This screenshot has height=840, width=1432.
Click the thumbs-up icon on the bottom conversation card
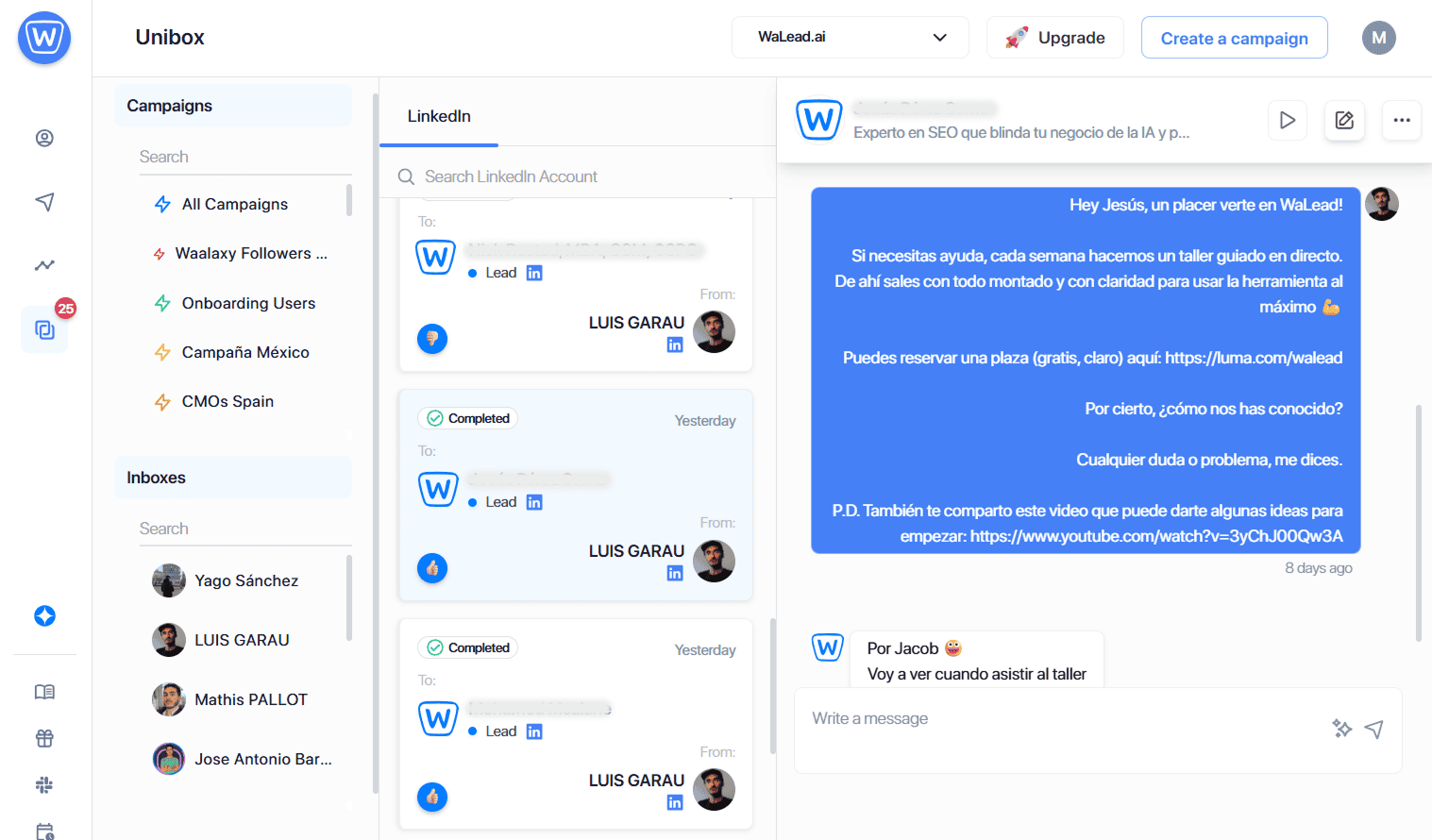coord(432,798)
